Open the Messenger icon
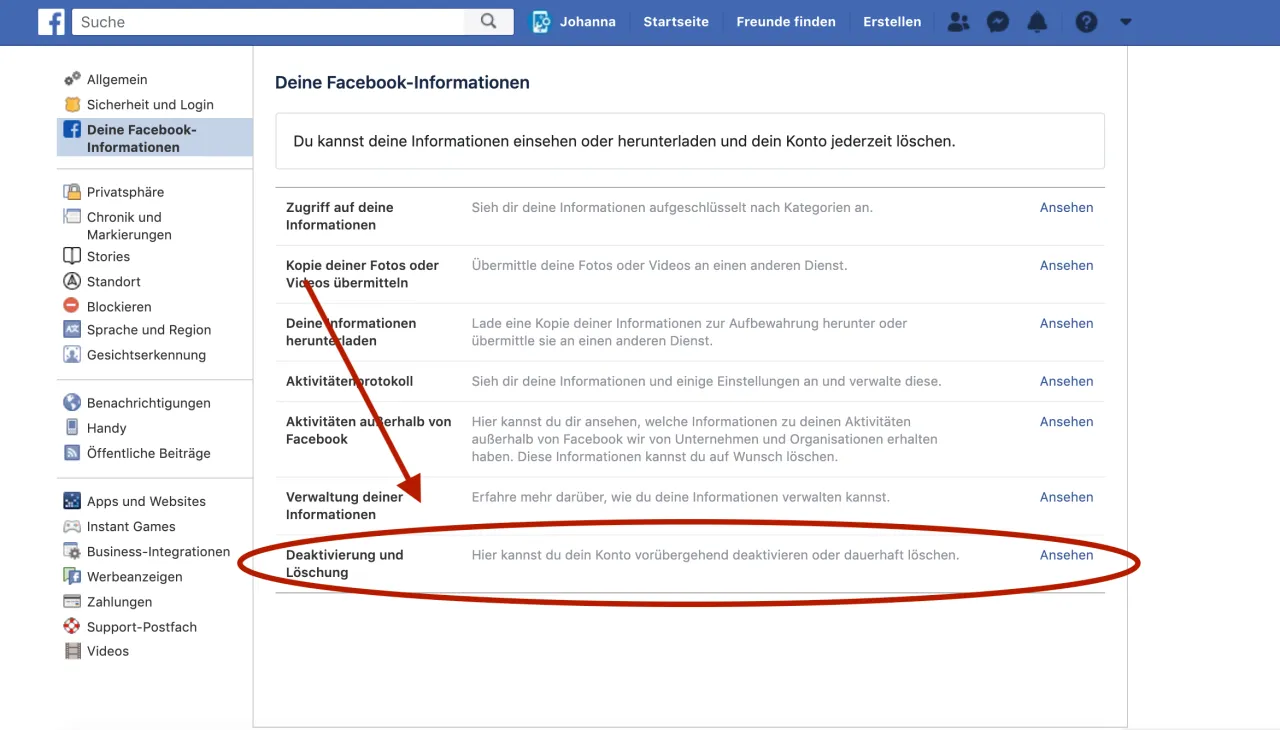Screen dimensions: 1280x730 click(997, 22)
